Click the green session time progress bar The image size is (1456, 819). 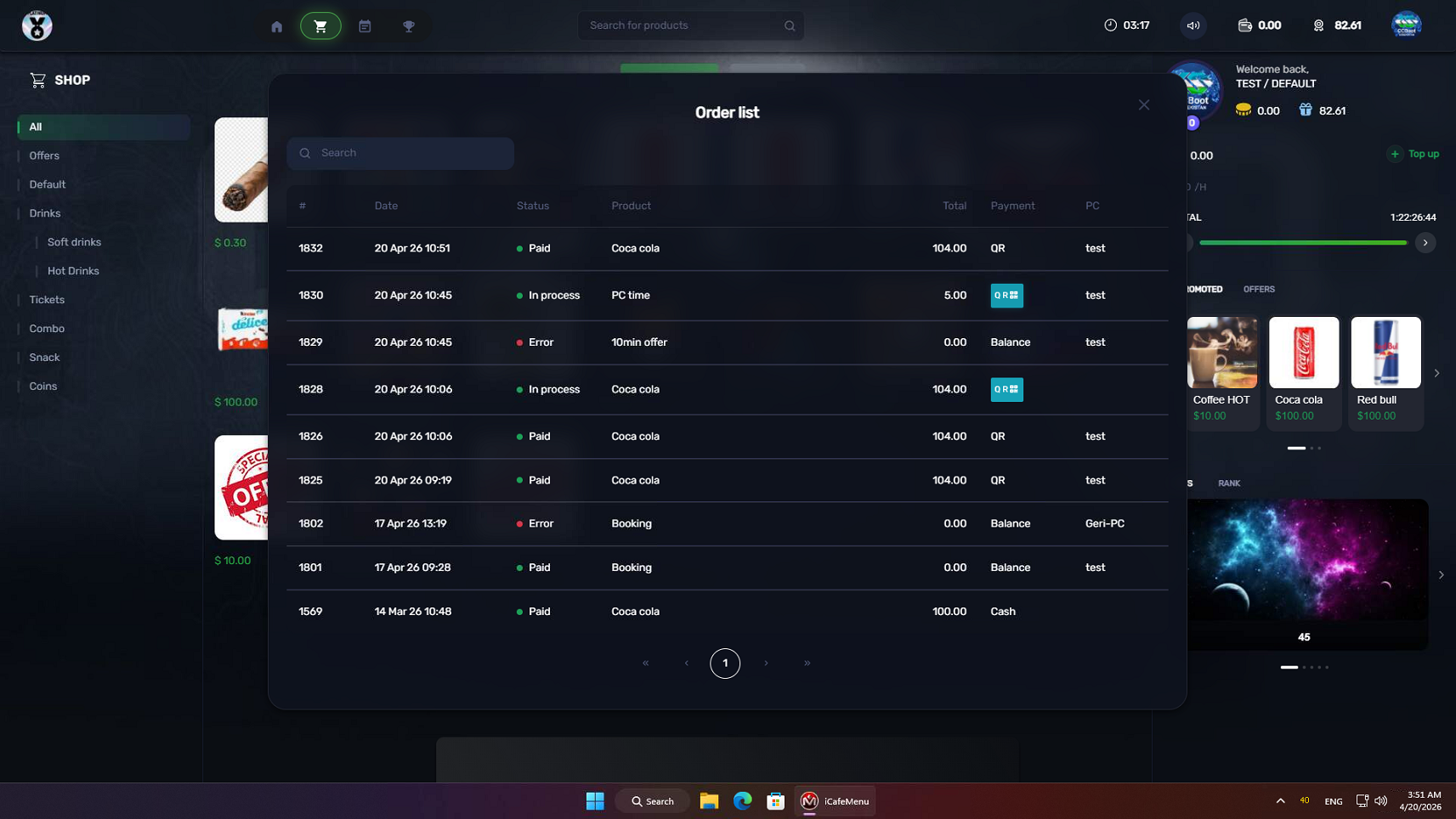[1303, 243]
